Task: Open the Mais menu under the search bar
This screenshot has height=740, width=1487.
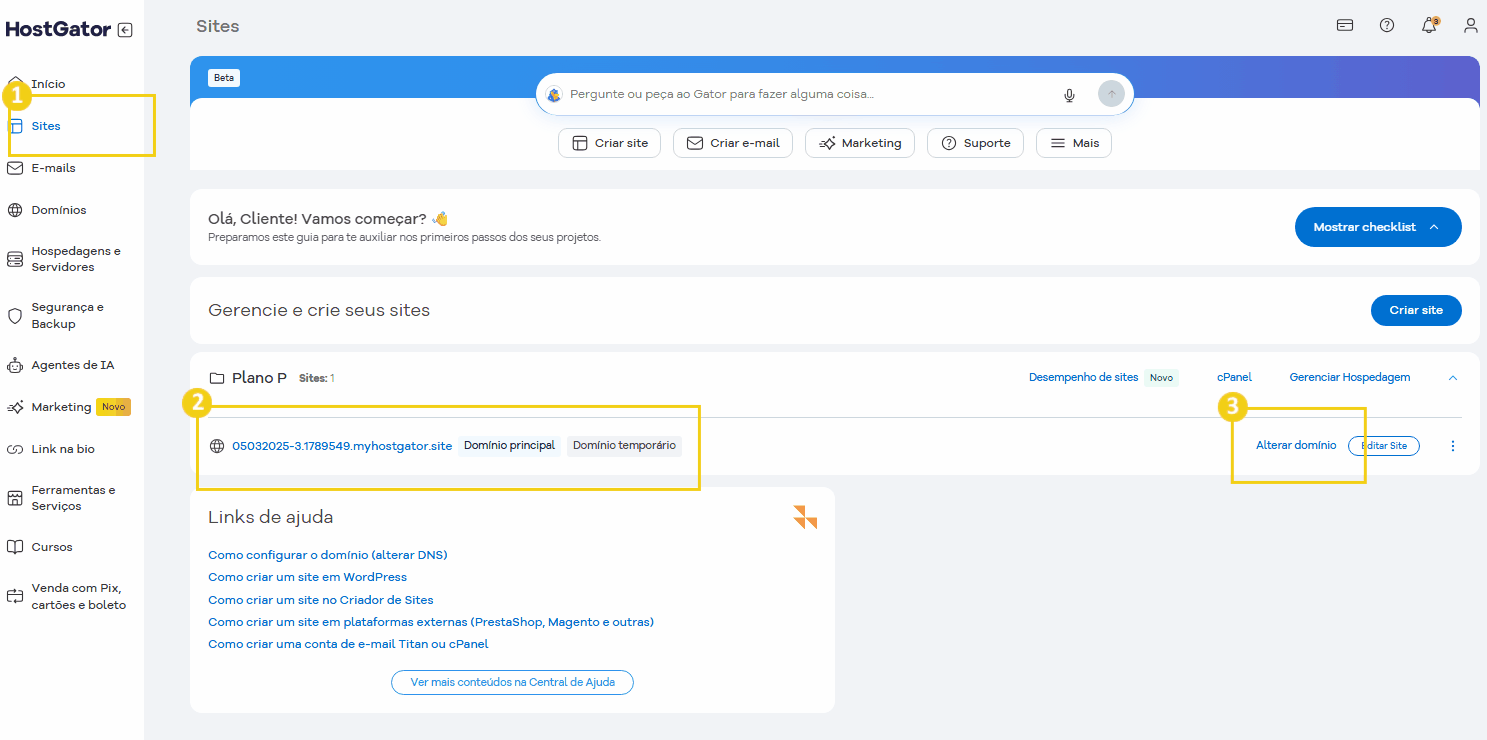Action: pyautogui.click(x=1073, y=143)
